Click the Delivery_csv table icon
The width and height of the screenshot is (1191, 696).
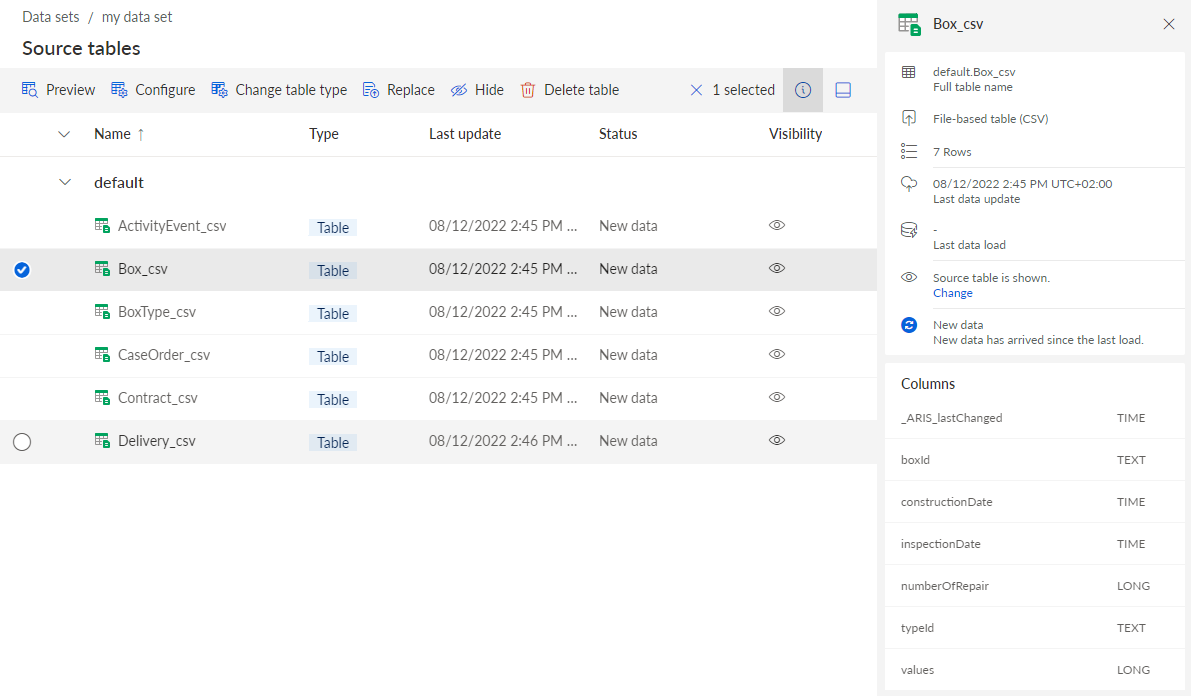[x=102, y=441]
